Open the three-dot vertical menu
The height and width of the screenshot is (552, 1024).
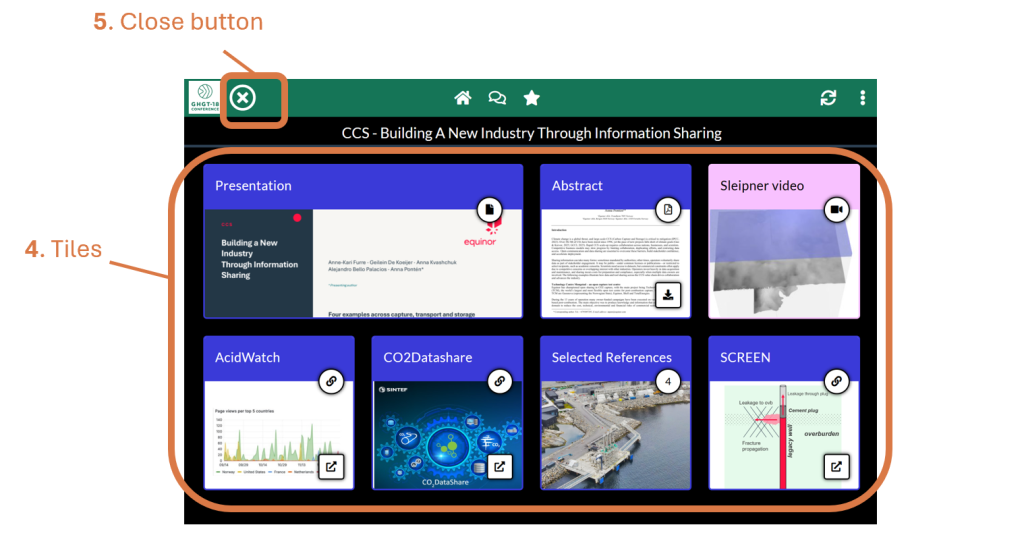[x=863, y=98]
